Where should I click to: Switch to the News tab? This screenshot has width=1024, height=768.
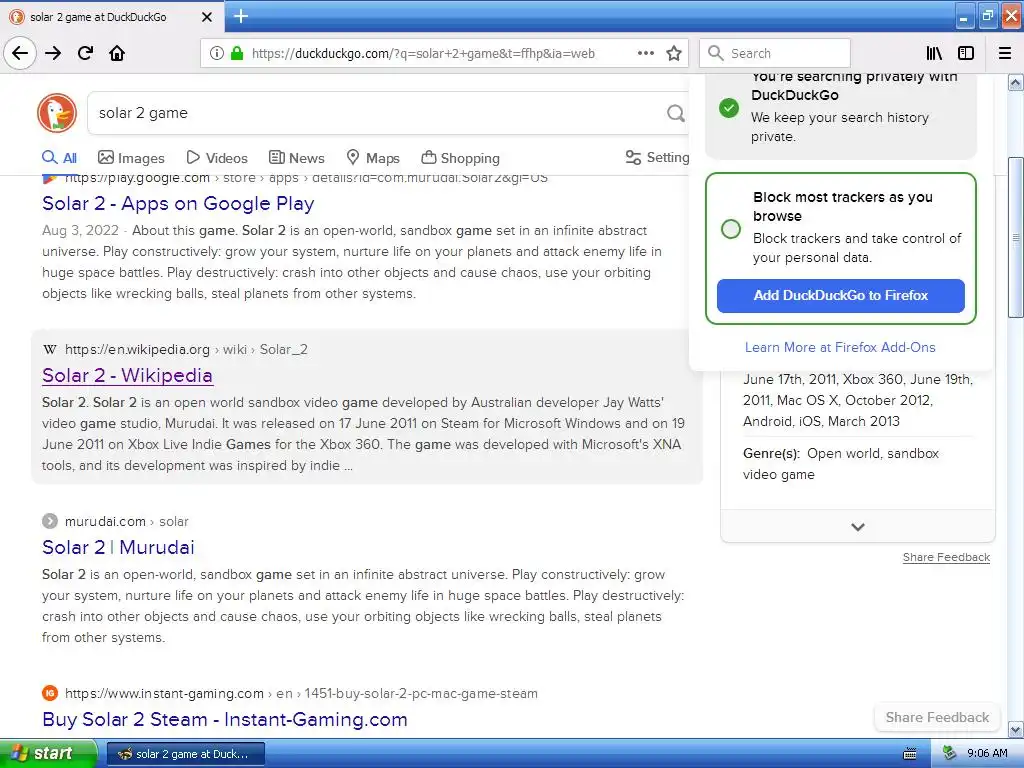click(x=296, y=157)
